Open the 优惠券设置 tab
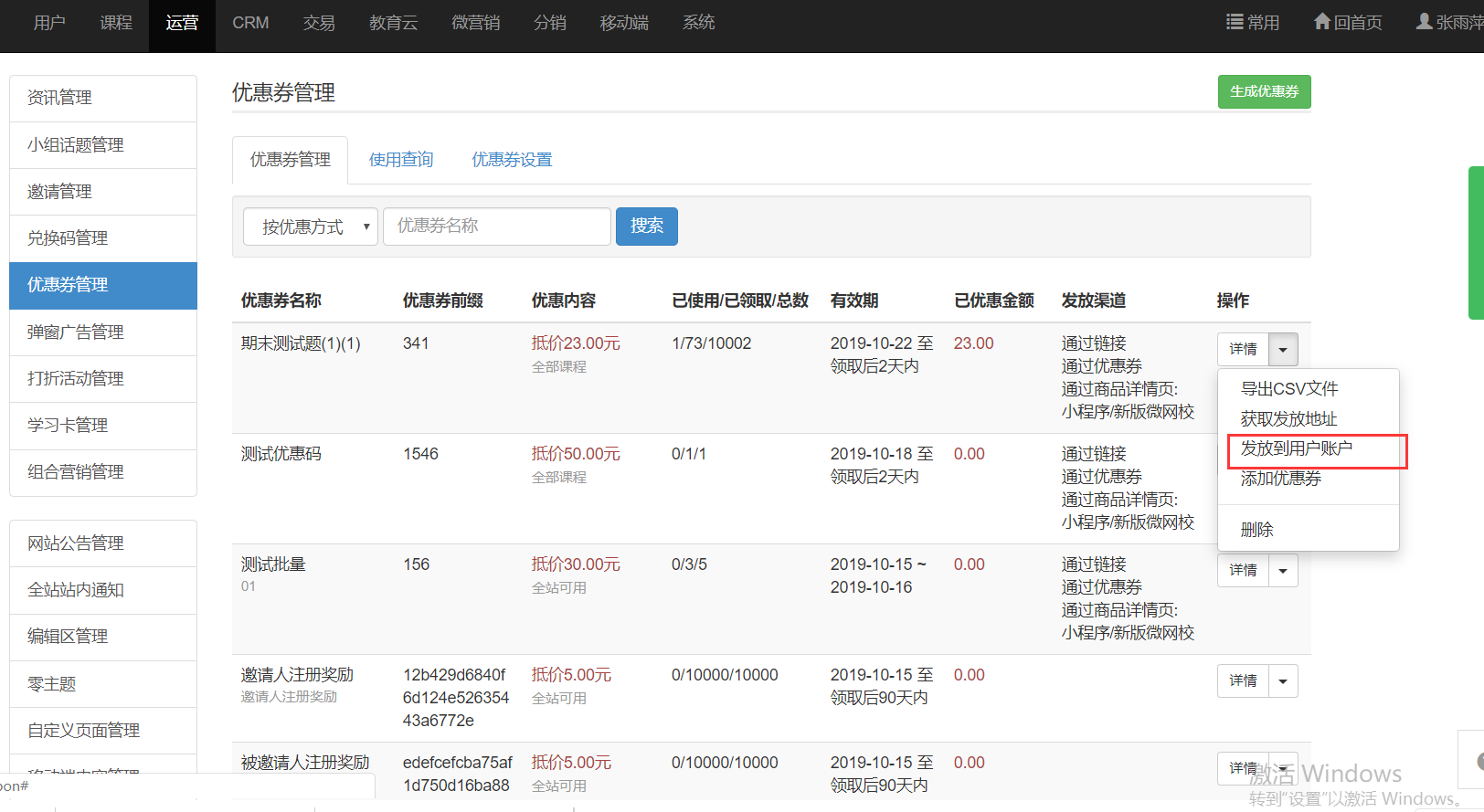 tap(512, 160)
